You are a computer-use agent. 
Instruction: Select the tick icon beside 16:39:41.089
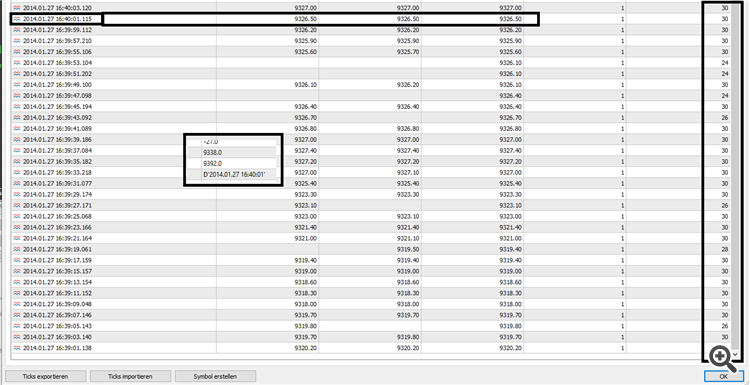click(x=18, y=129)
